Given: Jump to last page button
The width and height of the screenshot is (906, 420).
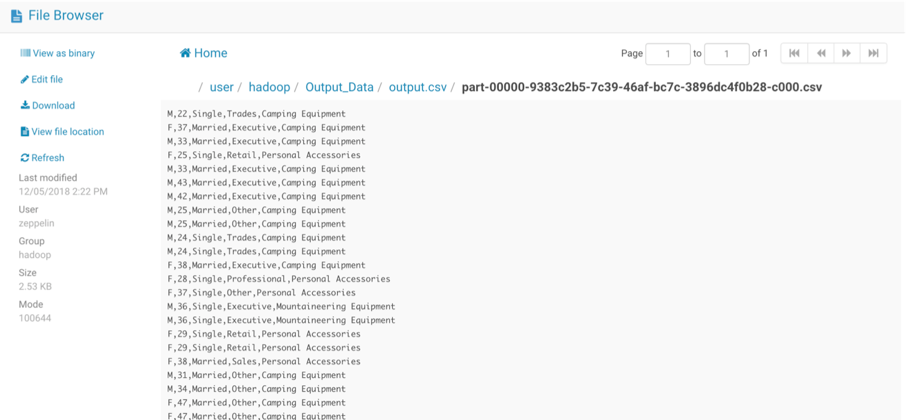Looking at the screenshot, I should point(874,53).
